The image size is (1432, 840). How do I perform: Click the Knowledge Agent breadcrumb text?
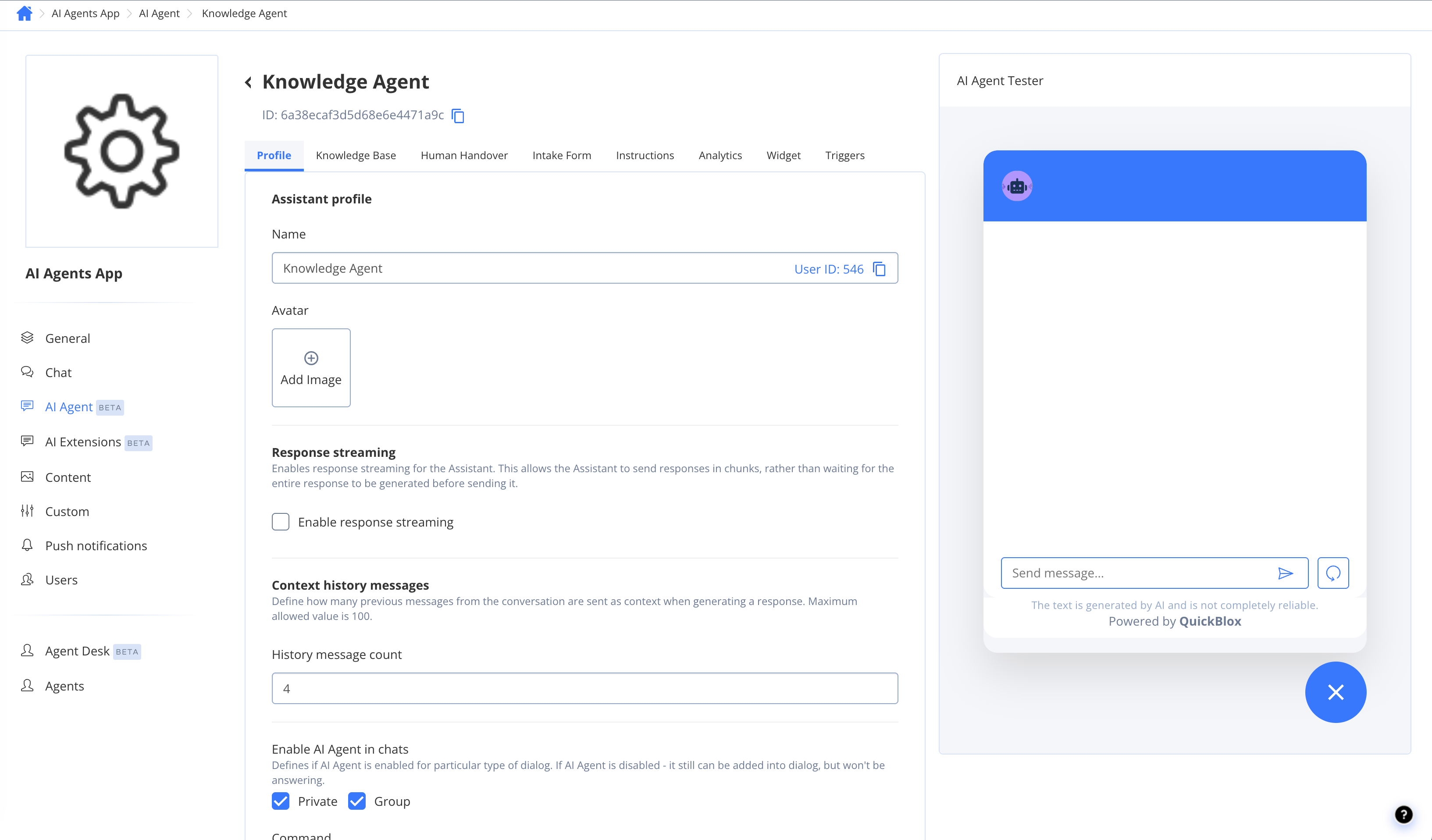(x=244, y=13)
